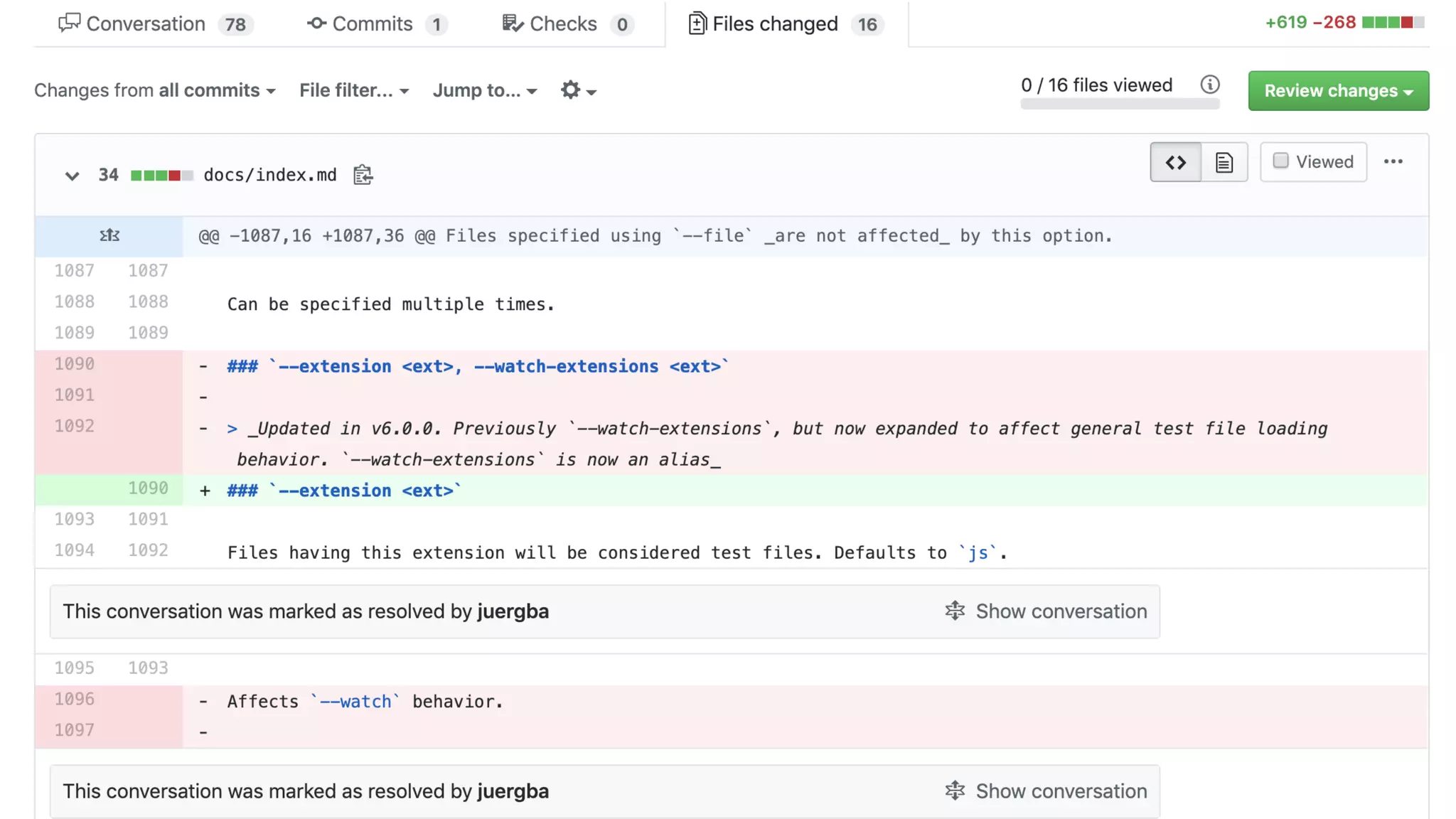Image resolution: width=1456 pixels, height=819 pixels.
Task: Switch to rich diff document icon
Action: 1224,162
